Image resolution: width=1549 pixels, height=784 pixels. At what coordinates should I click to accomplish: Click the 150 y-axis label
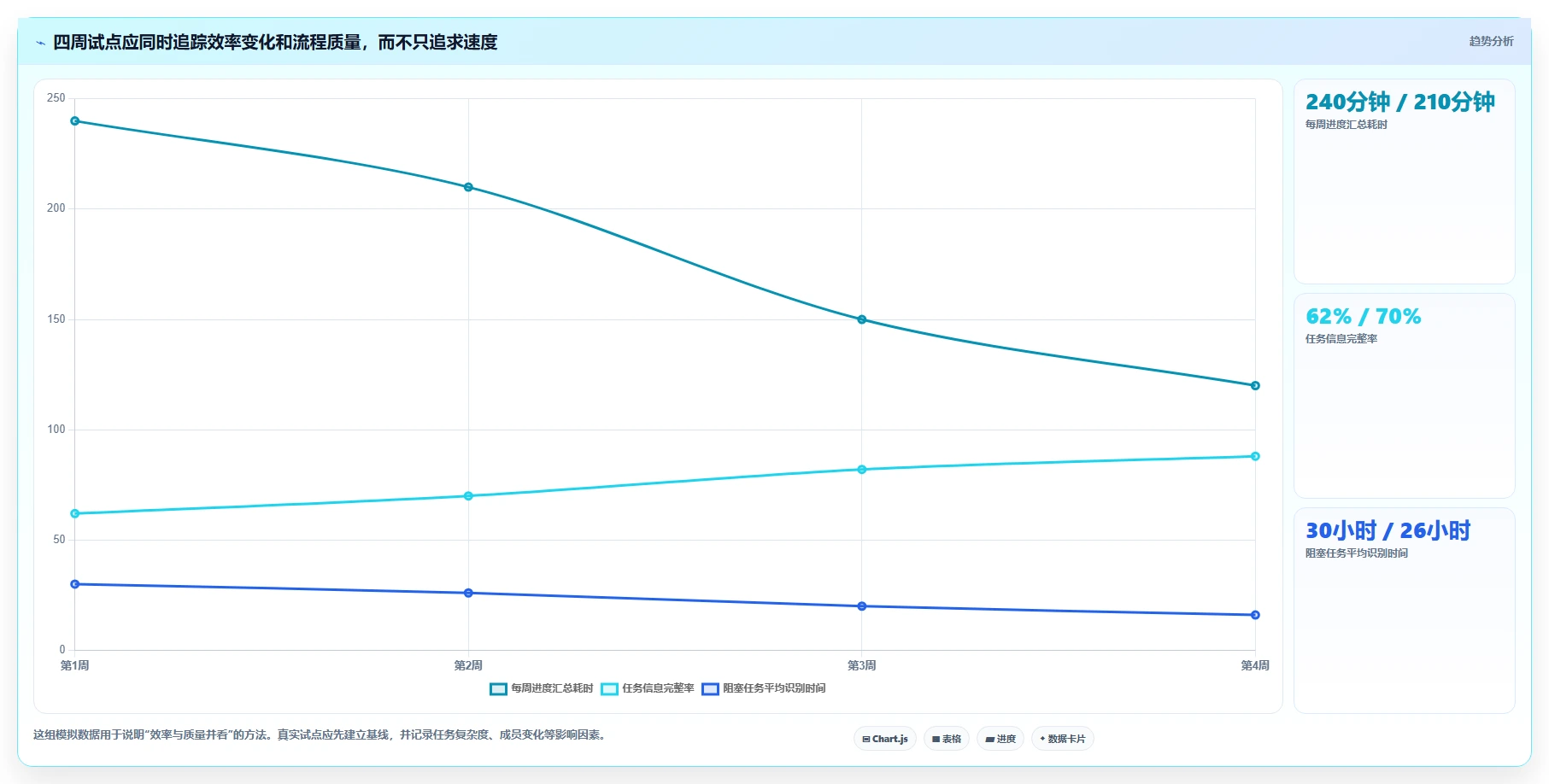point(56,319)
